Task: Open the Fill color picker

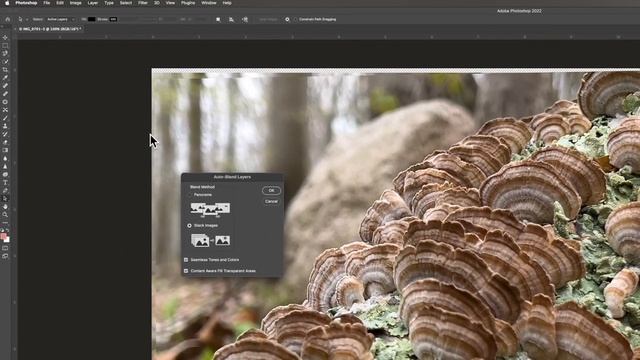Action: pos(91,19)
